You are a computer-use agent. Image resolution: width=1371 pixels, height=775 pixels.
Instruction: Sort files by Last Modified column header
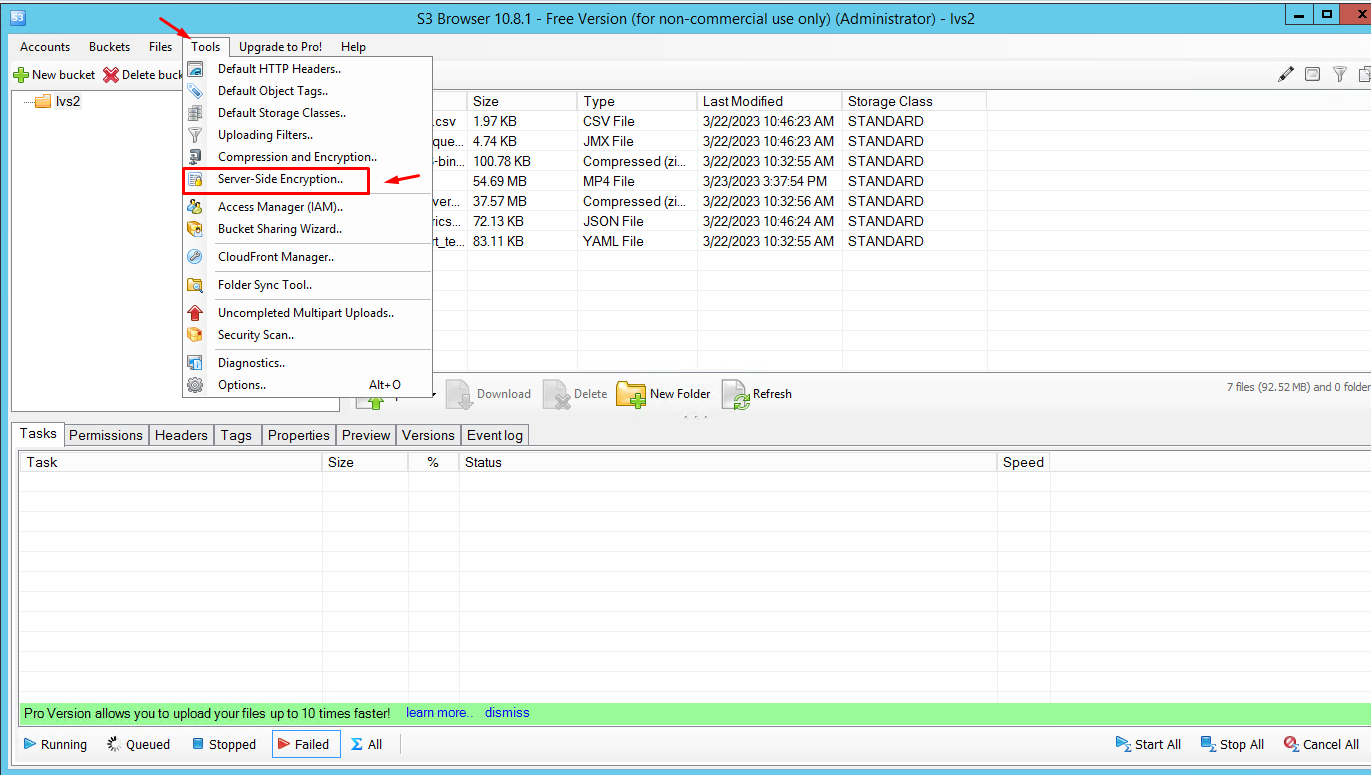pos(769,101)
